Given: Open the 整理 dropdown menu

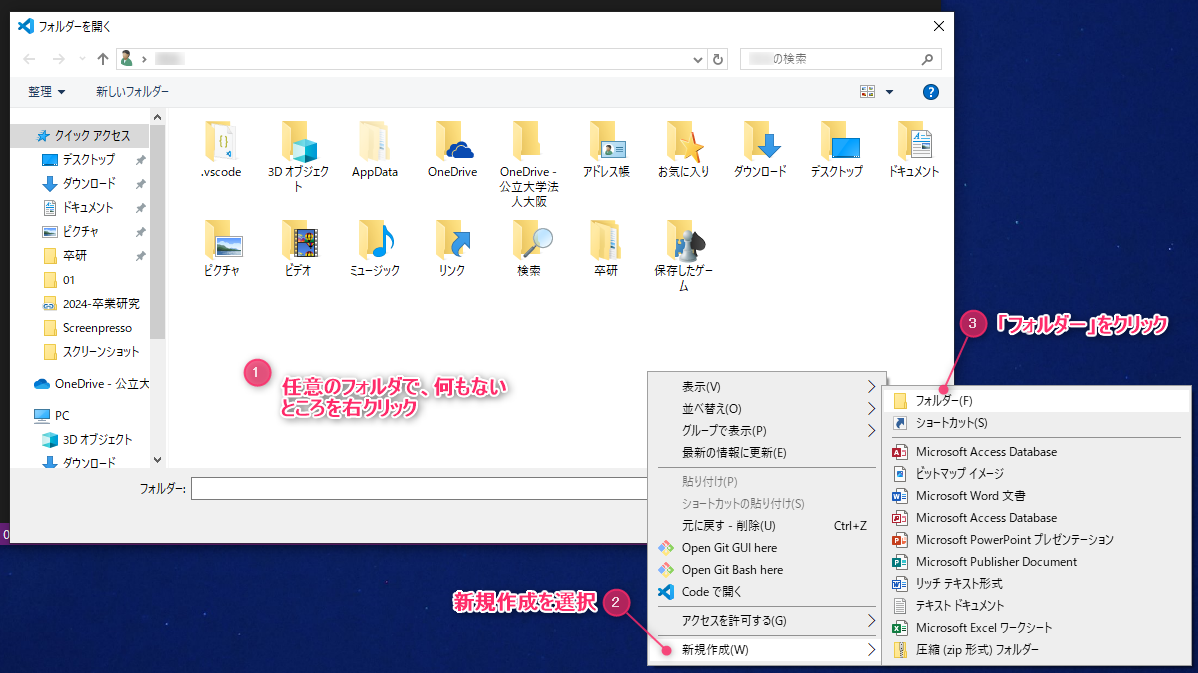Looking at the screenshot, I should click(46, 92).
